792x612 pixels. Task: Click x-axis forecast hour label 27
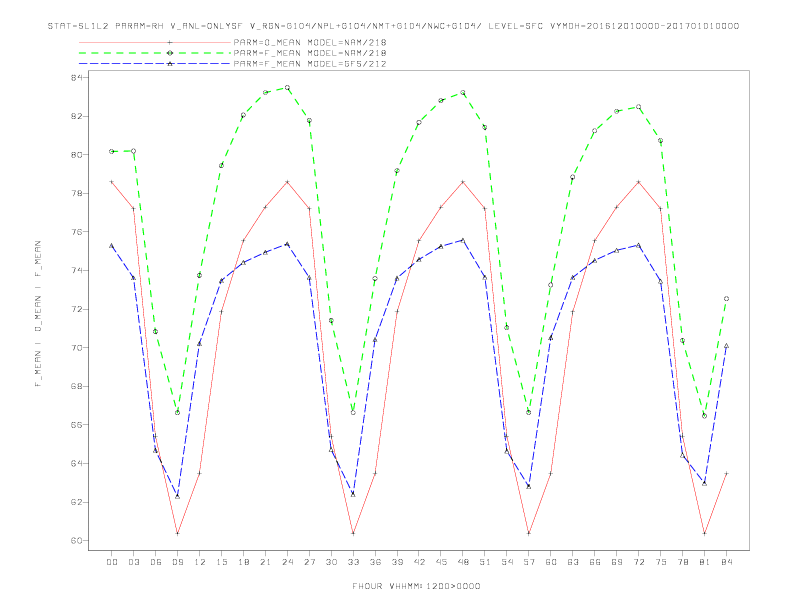(309, 562)
